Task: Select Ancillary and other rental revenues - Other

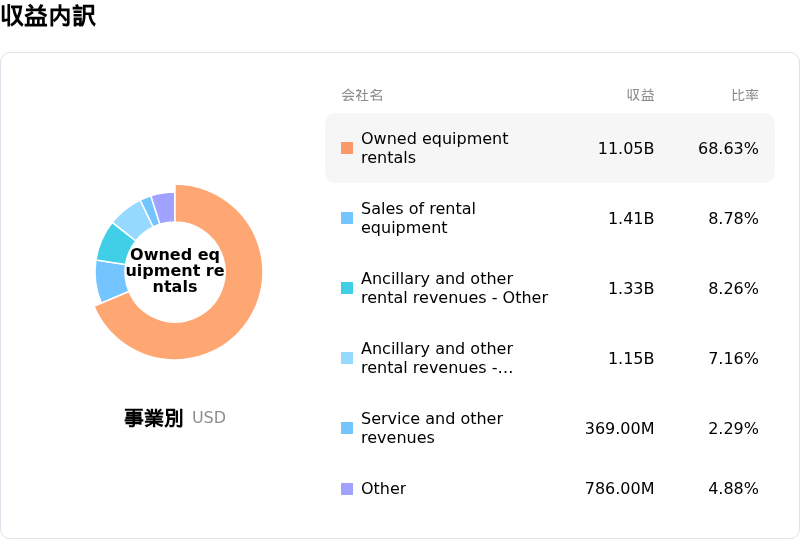Action: [454, 288]
